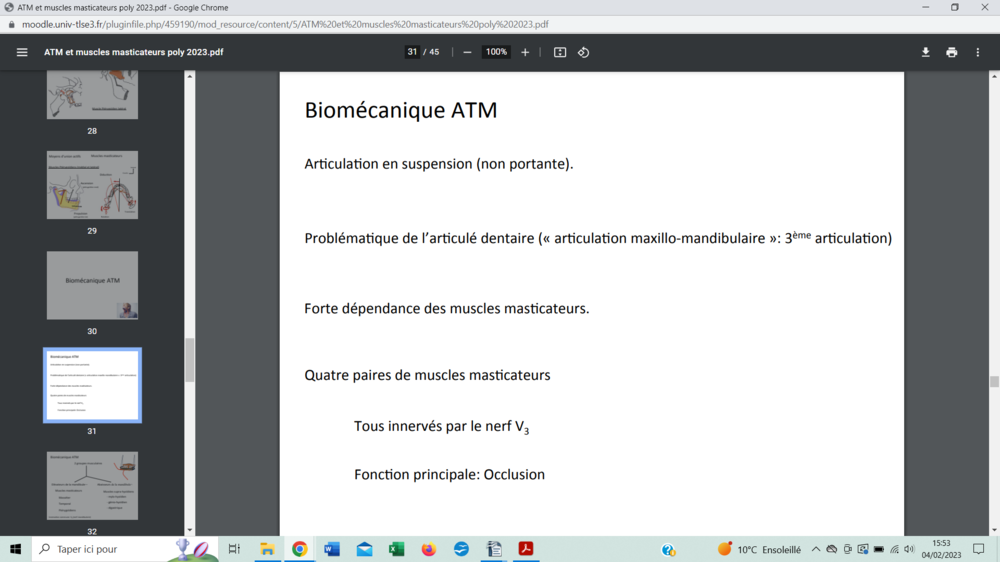Rotate the document counterclockwise
The height and width of the screenshot is (562, 1000).
click(x=584, y=52)
